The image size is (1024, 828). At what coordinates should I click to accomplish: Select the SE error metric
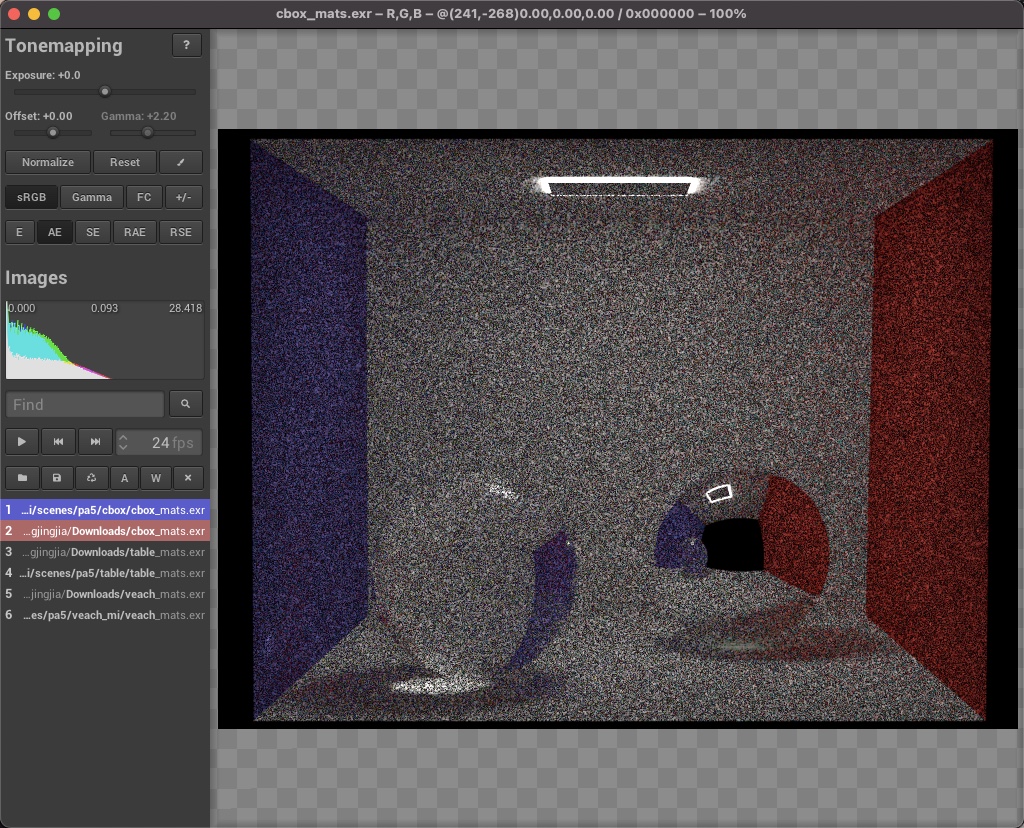click(93, 232)
